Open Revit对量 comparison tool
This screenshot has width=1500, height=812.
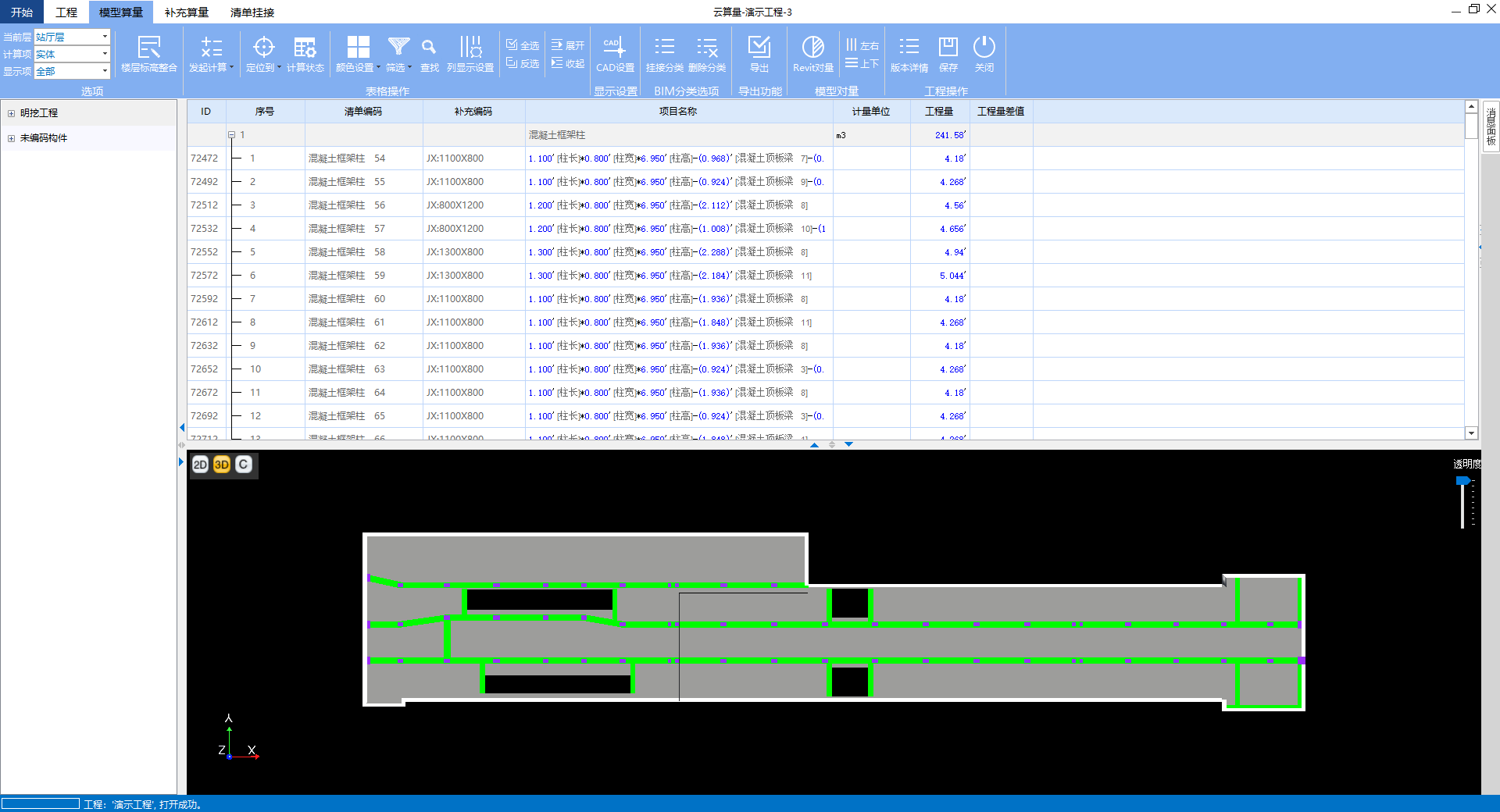coord(812,53)
